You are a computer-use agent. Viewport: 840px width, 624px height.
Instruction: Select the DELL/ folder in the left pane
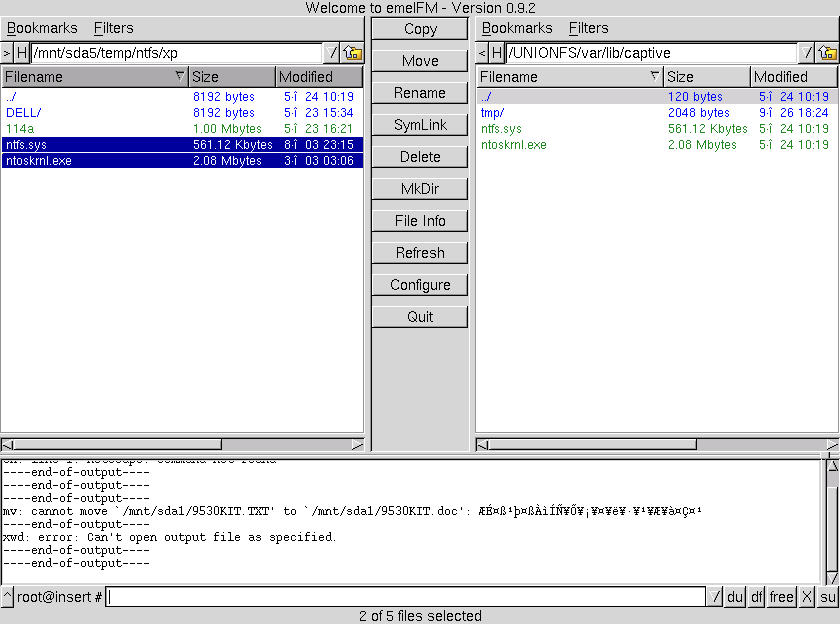(x=24, y=113)
